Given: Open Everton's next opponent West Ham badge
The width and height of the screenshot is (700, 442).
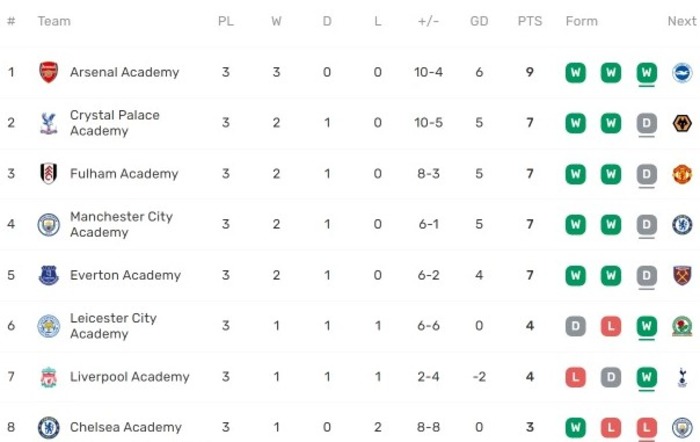Looking at the screenshot, I should click(x=682, y=275).
